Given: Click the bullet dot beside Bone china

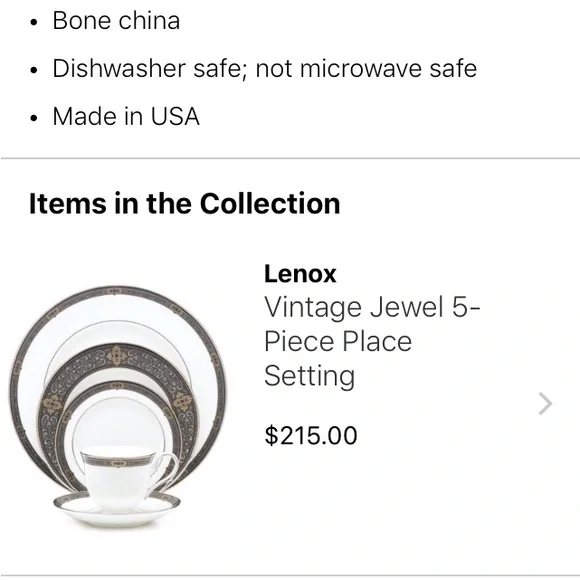Looking at the screenshot, I should 34,22.
